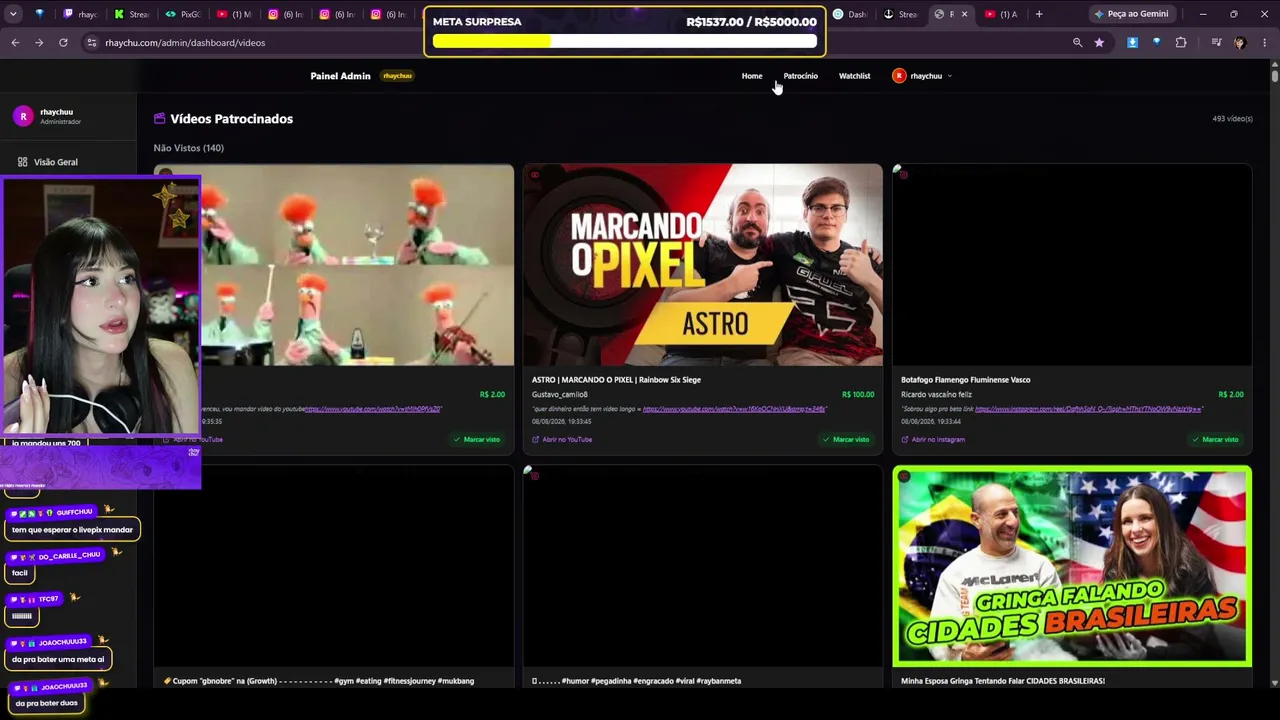
Task: Open the Extensions puzzle icon
Action: [1181, 42]
